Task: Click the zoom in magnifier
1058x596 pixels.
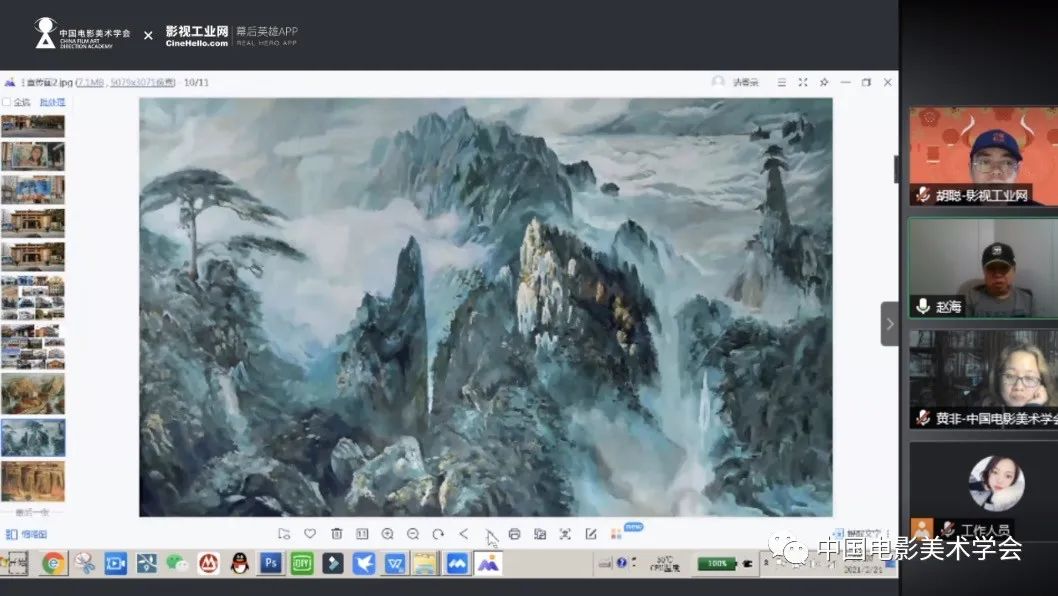Action: click(387, 534)
